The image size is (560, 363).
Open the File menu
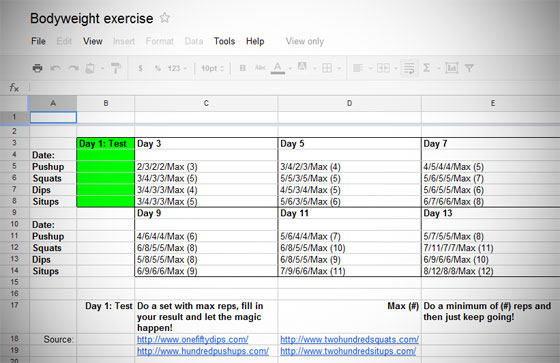(38, 41)
